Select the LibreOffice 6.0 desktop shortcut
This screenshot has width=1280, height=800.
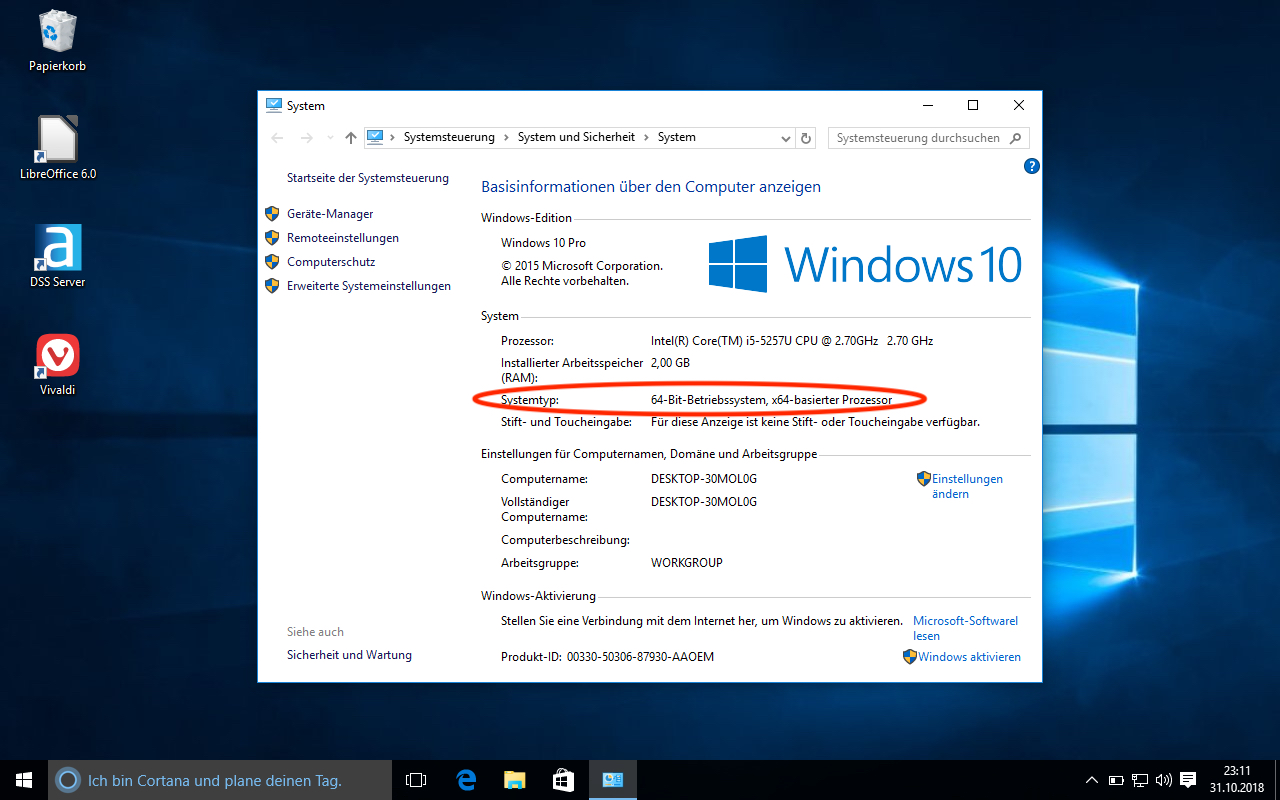(x=57, y=148)
